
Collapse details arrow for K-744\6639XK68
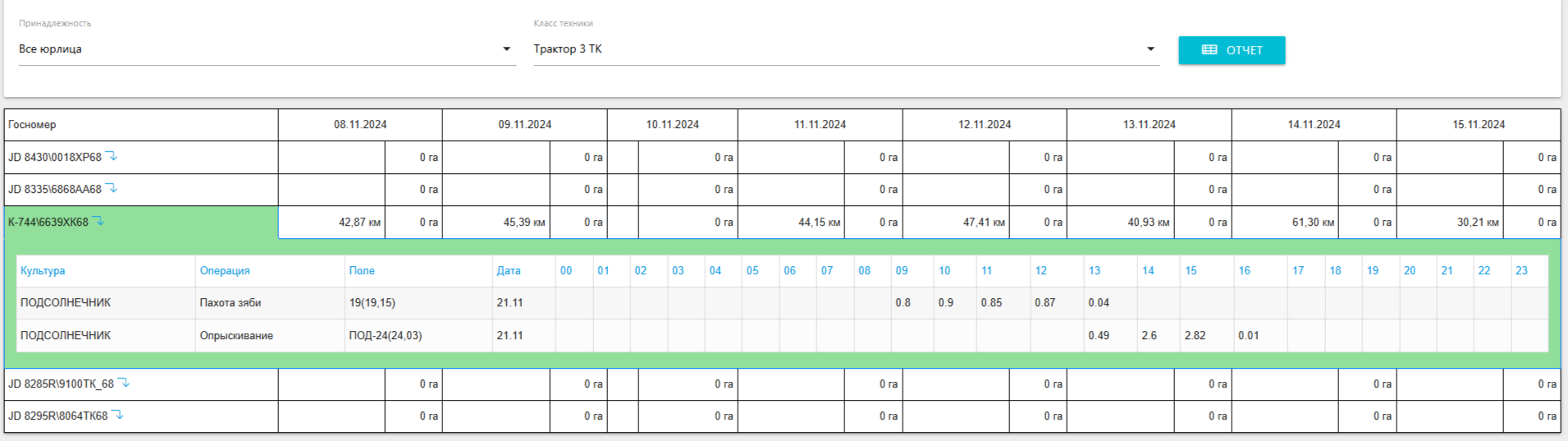tap(98, 221)
